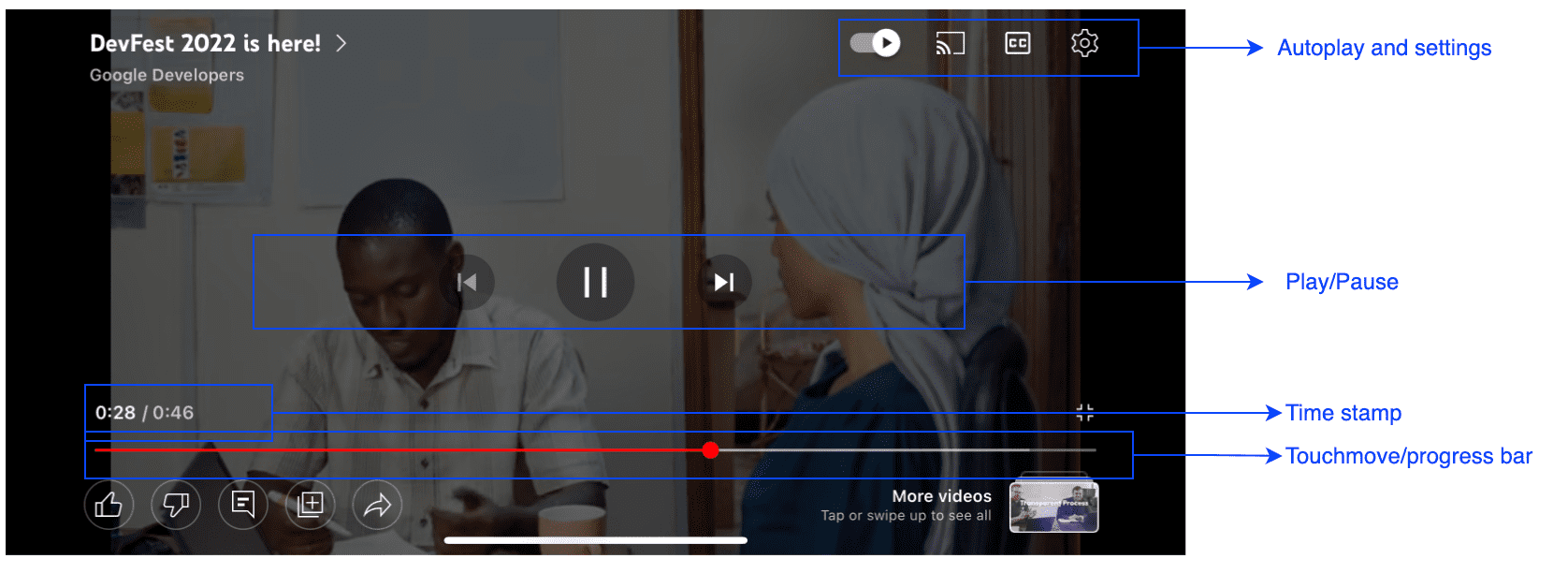Open the video settings gear
The height and width of the screenshot is (588, 1568).
1084,43
